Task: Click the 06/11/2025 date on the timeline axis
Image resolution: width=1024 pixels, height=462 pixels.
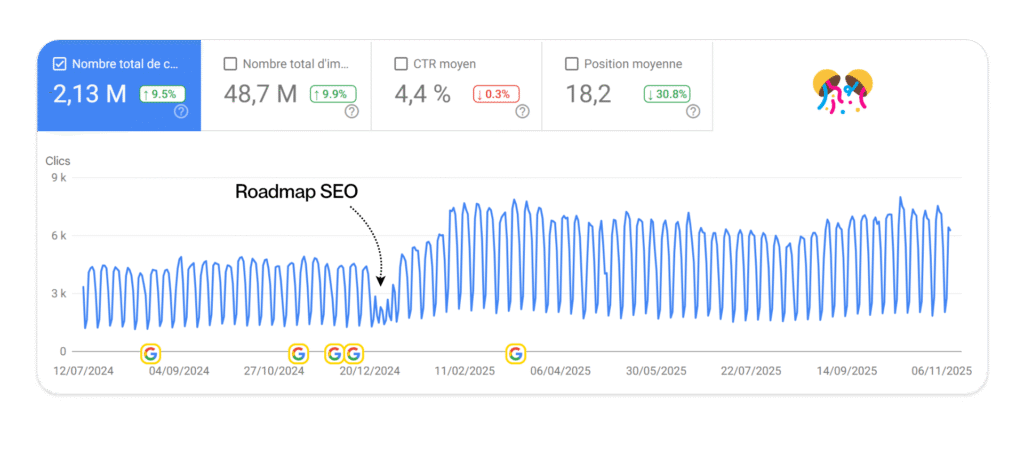Action: click(940, 370)
